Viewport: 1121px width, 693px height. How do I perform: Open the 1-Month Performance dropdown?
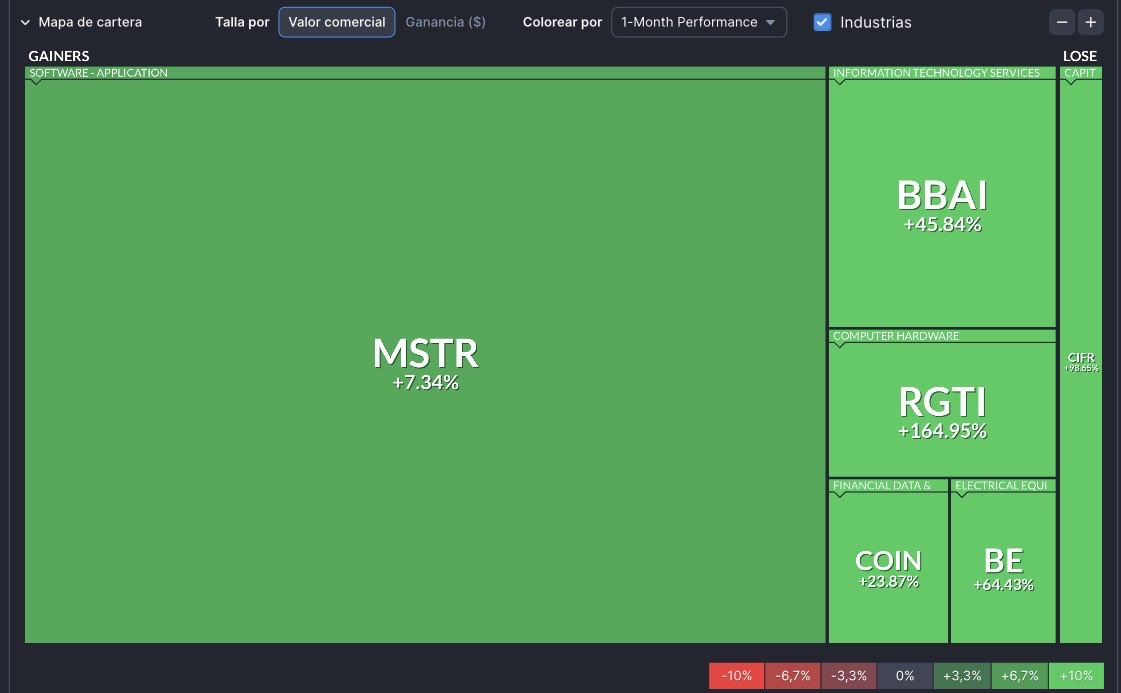coord(698,22)
